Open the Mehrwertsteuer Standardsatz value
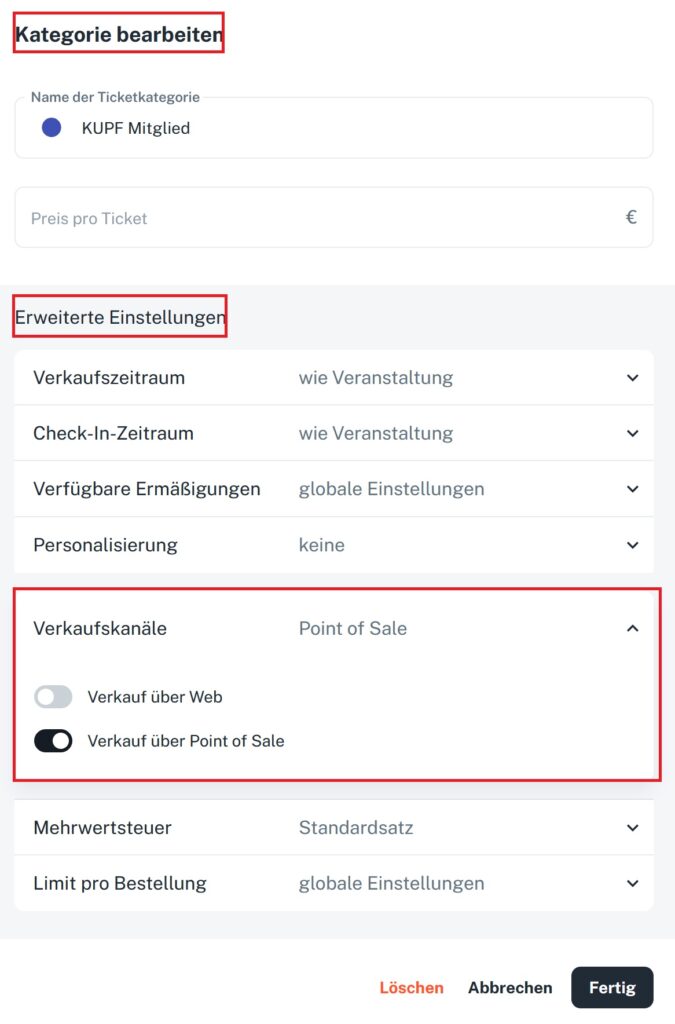The image size is (675, 1024). point(356,827)
